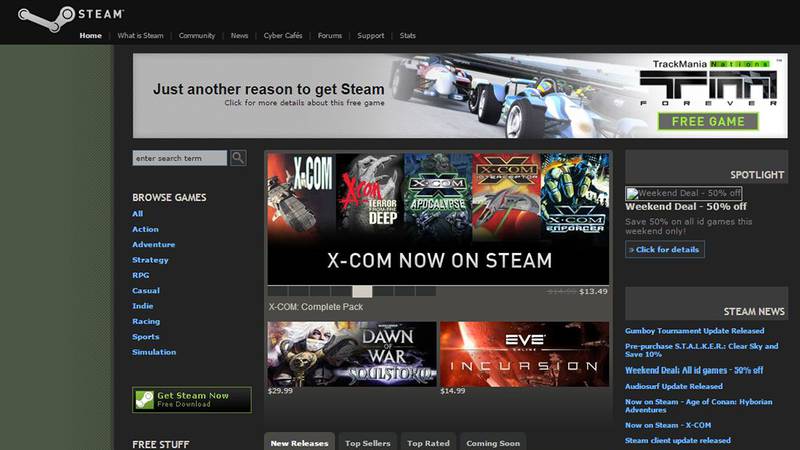The image size is (800, 450).
Task: Click the magnifier search button
Action: point(238,158)
